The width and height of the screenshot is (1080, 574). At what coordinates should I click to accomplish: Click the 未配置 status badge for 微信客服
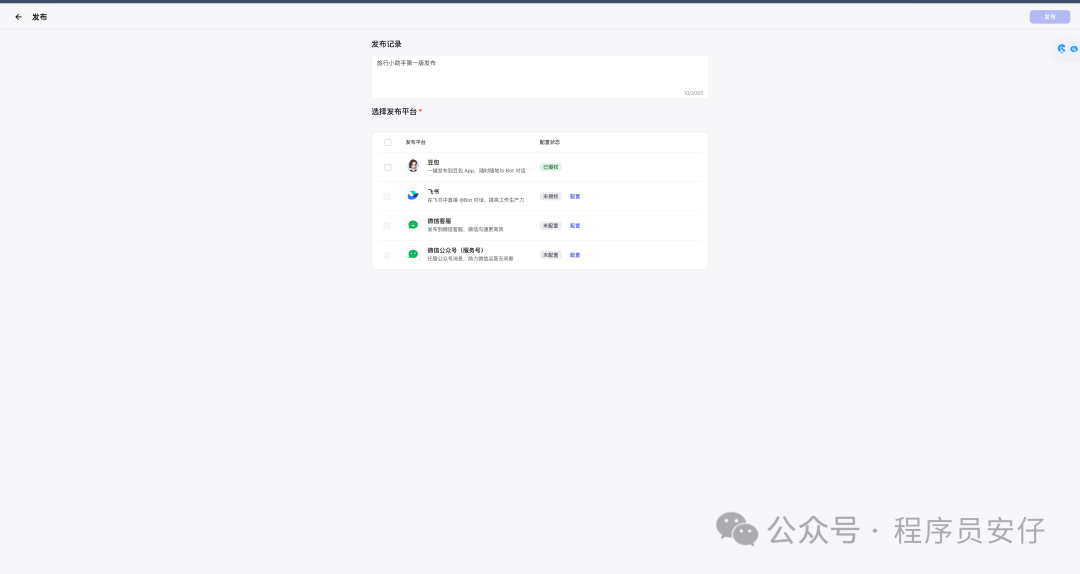tap(551, 226)
